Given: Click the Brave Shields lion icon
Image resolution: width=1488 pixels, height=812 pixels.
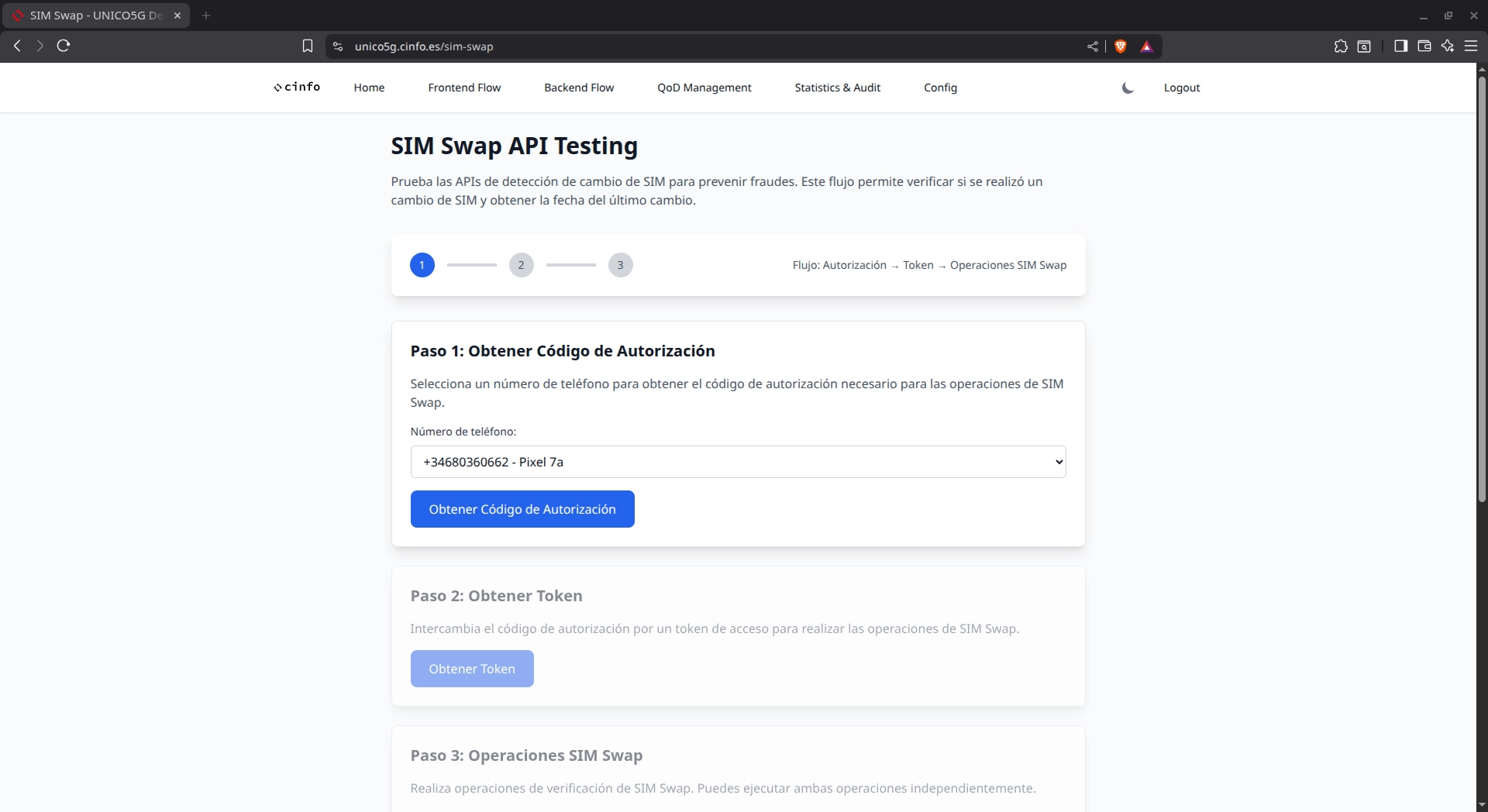Looking at the screenshot, I should click(x=1120, y=46).
